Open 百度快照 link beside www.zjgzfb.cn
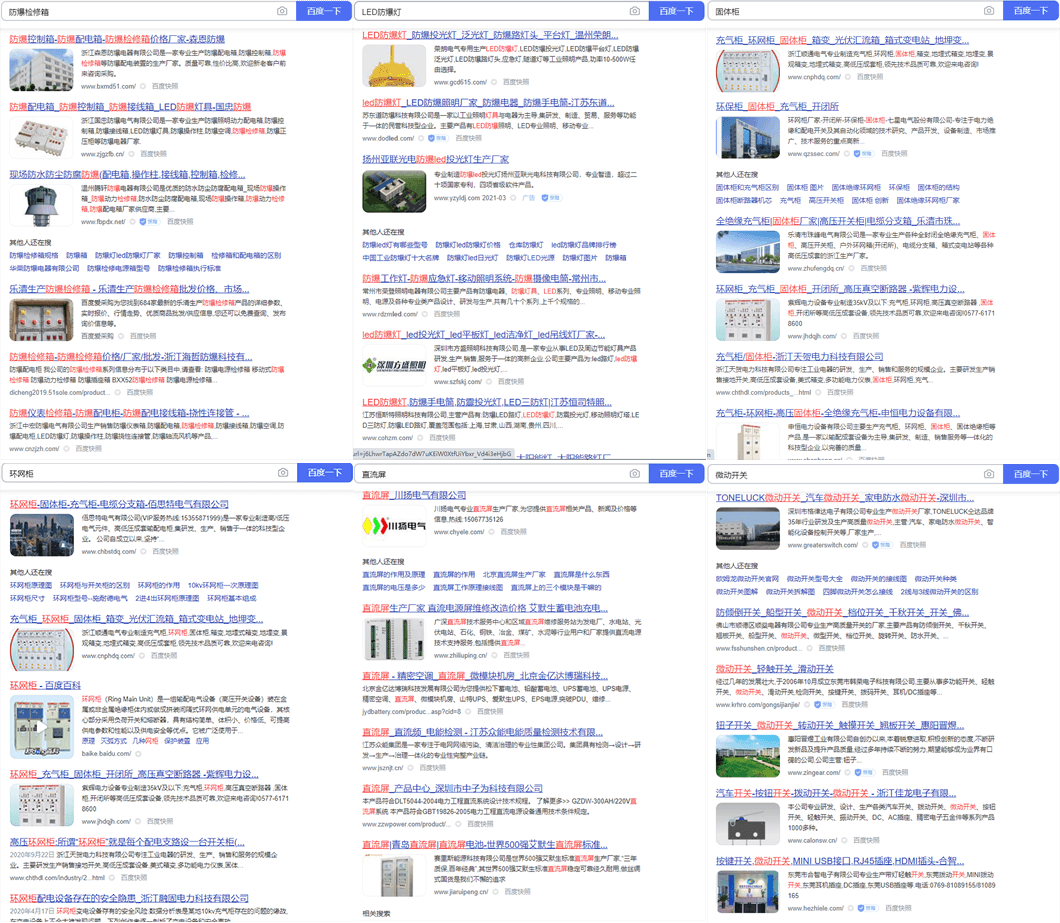This screenshot has width=1060, height=923. 155,154
